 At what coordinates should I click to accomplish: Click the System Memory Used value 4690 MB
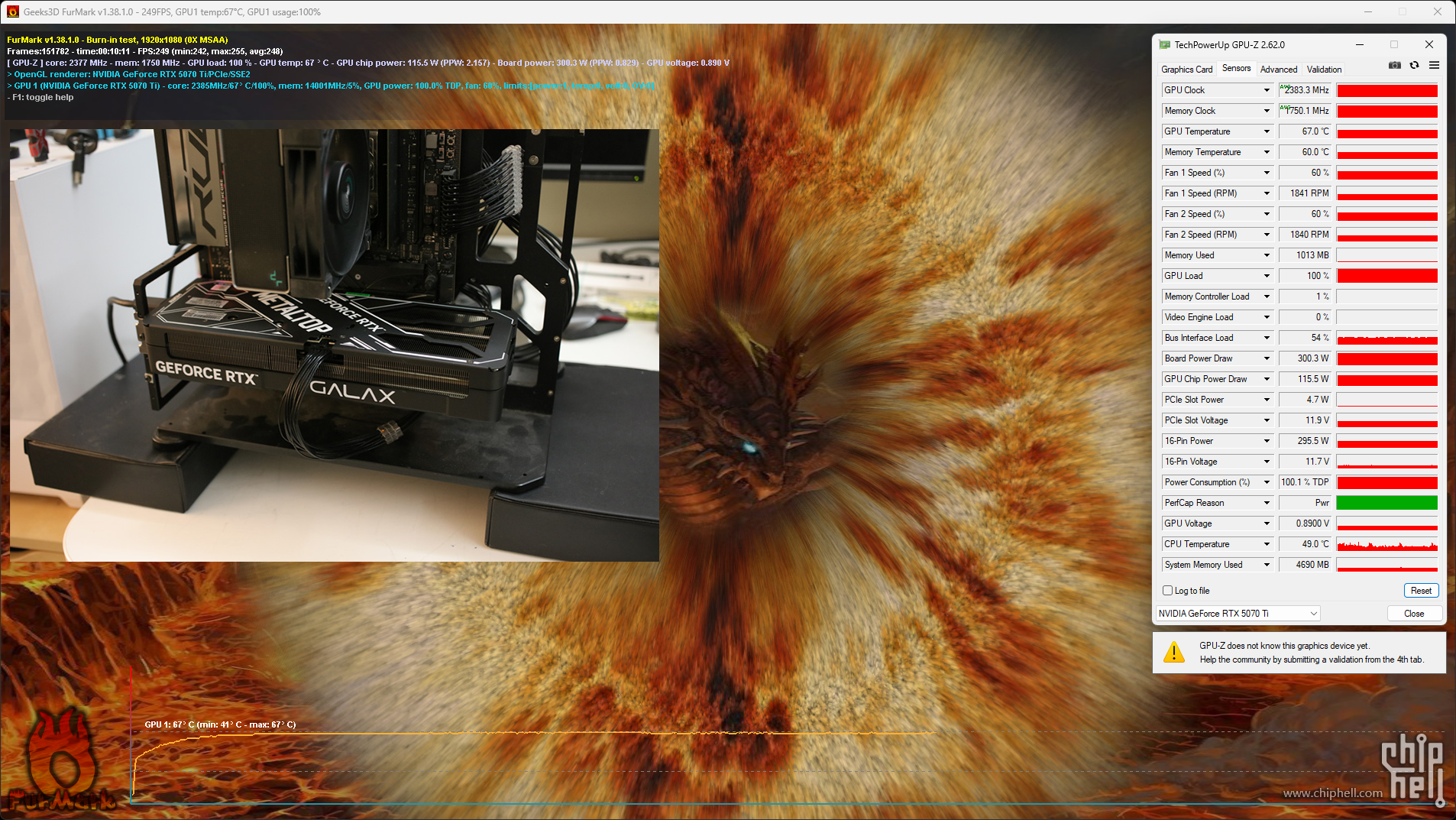point(1306,565)
